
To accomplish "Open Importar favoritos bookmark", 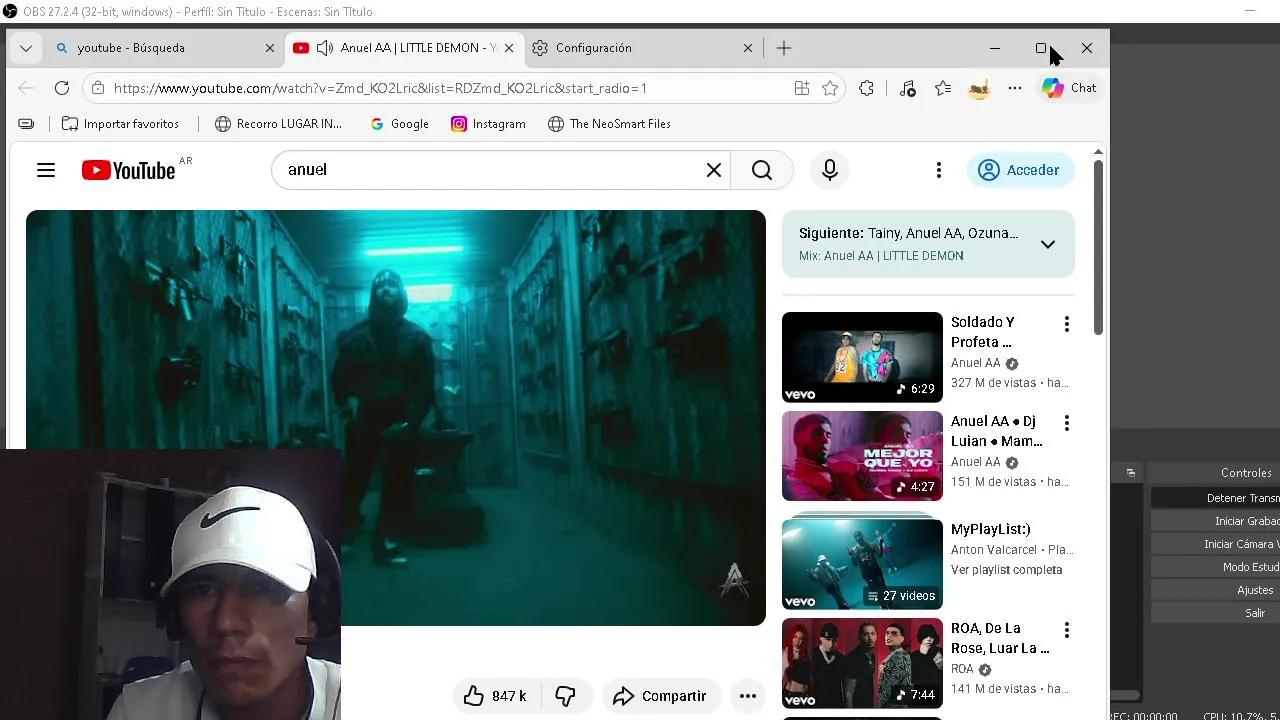I will tap(120, 124).
